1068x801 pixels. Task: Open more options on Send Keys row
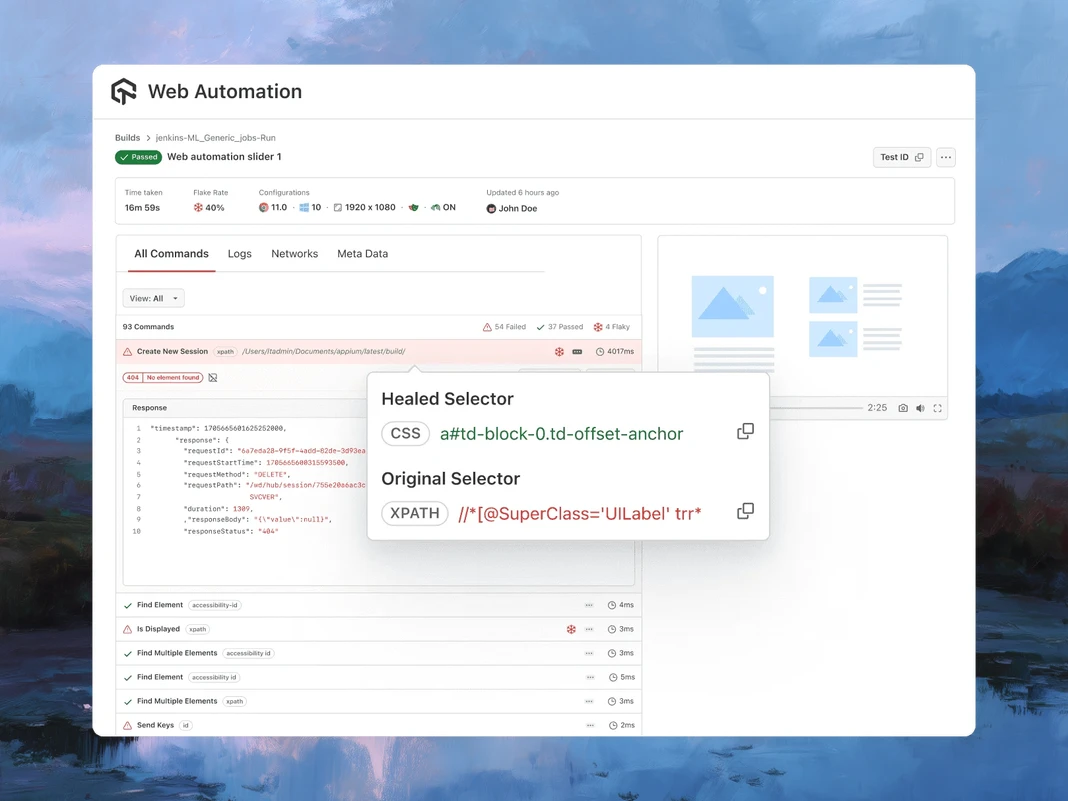tap(591, 725)
